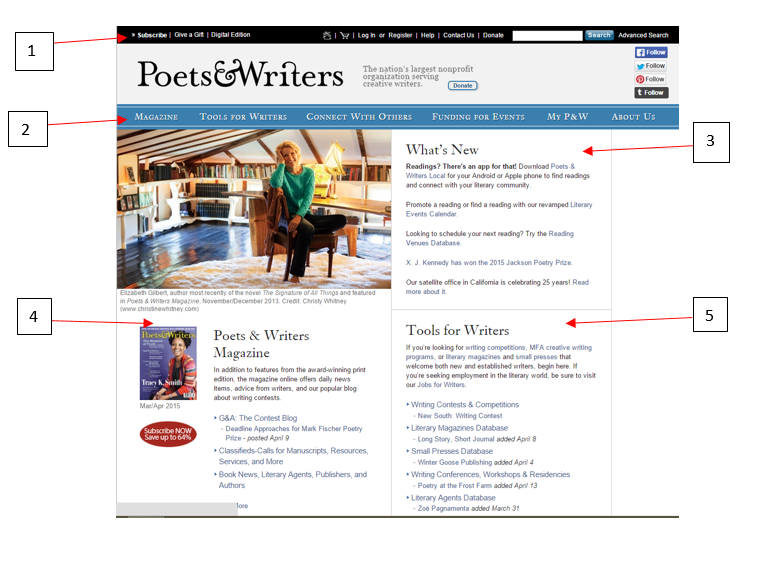Click What's New section heading
The height and width of the screenshot is (569, 758).
coord(442,150)
